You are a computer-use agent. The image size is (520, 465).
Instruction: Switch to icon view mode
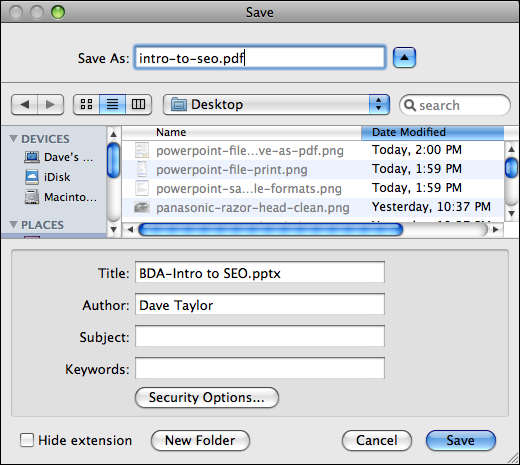[86, 105]
